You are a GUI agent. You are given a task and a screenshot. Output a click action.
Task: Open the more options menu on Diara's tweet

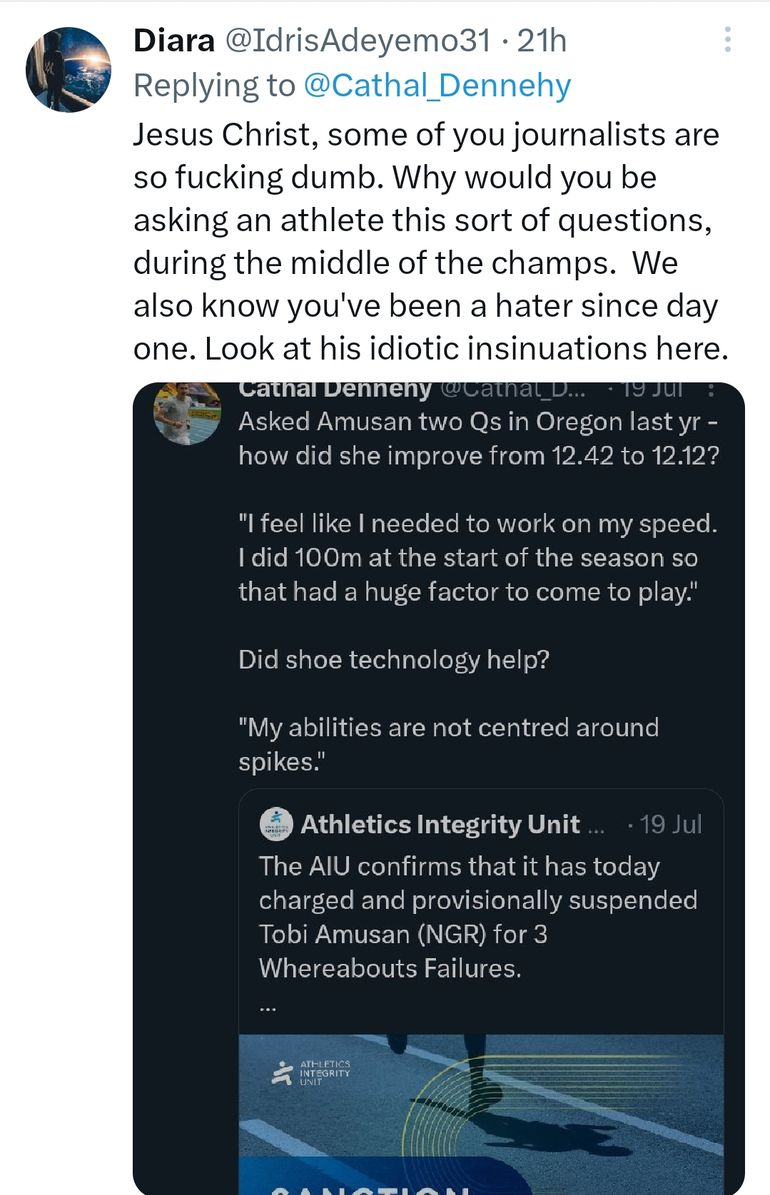(x=727, y=41)
